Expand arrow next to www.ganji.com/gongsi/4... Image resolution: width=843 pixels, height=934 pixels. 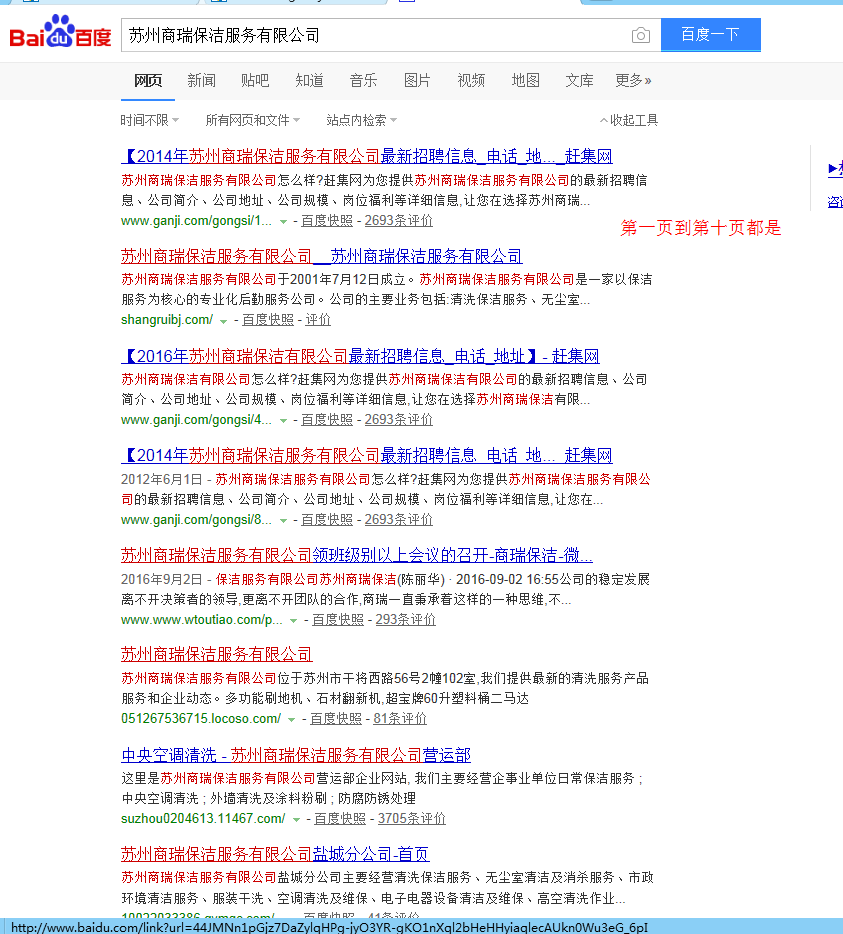tap(284, 421)
